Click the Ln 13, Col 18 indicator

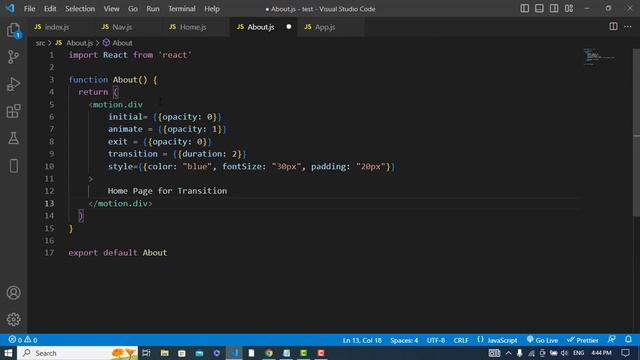click(362, 340)
